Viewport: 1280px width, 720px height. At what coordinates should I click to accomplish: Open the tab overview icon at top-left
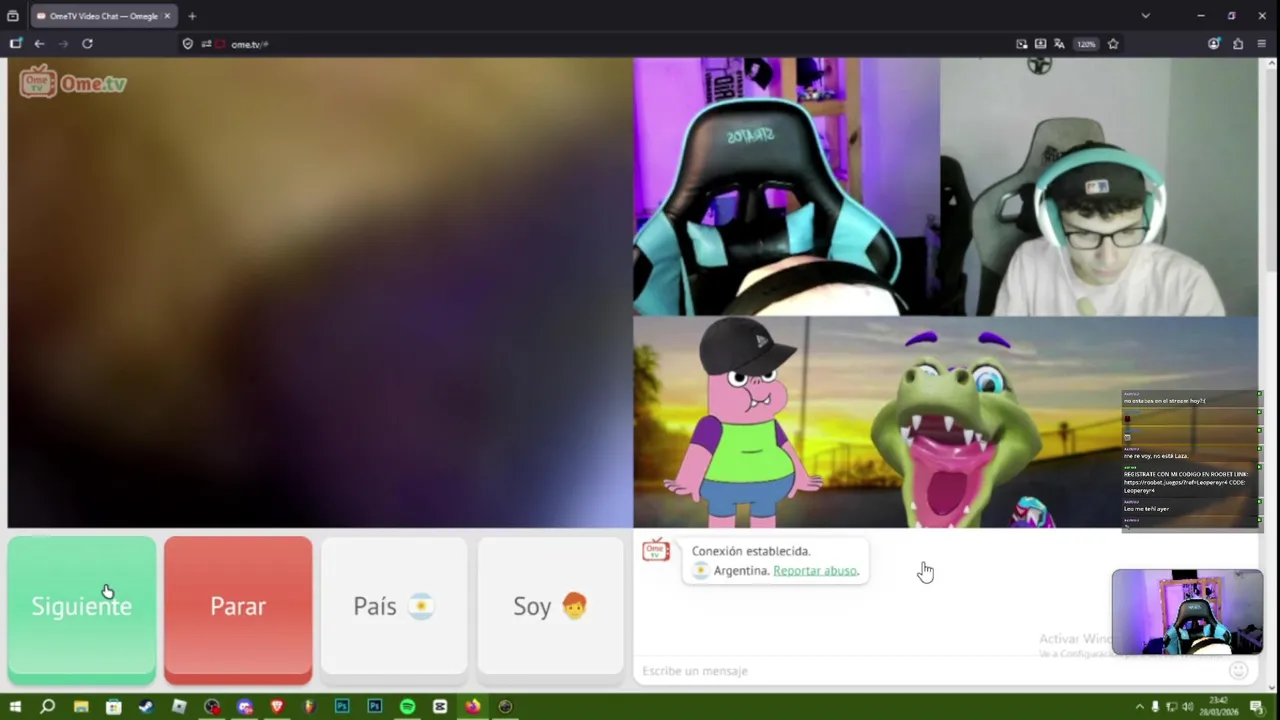(13, 16)
